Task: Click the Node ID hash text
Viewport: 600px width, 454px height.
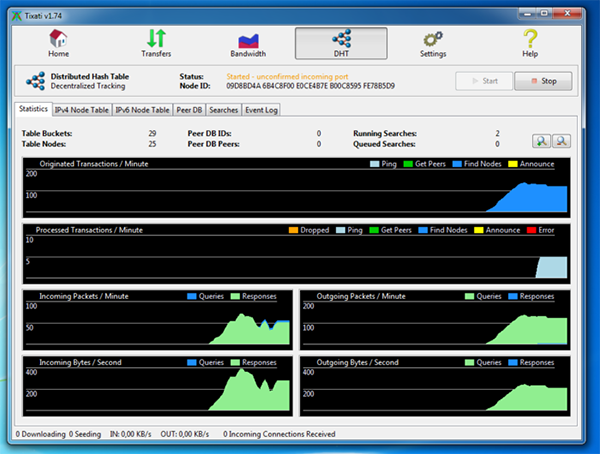Action: pos(310,86)
